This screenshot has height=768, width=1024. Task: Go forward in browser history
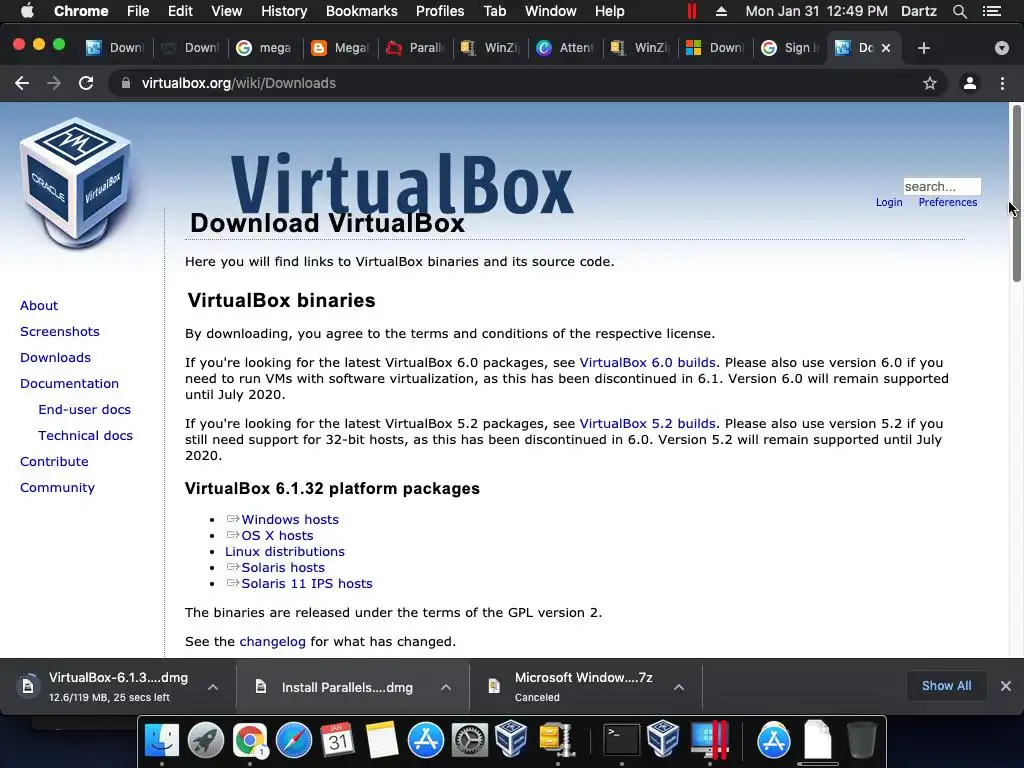click(x=54, y=83)
